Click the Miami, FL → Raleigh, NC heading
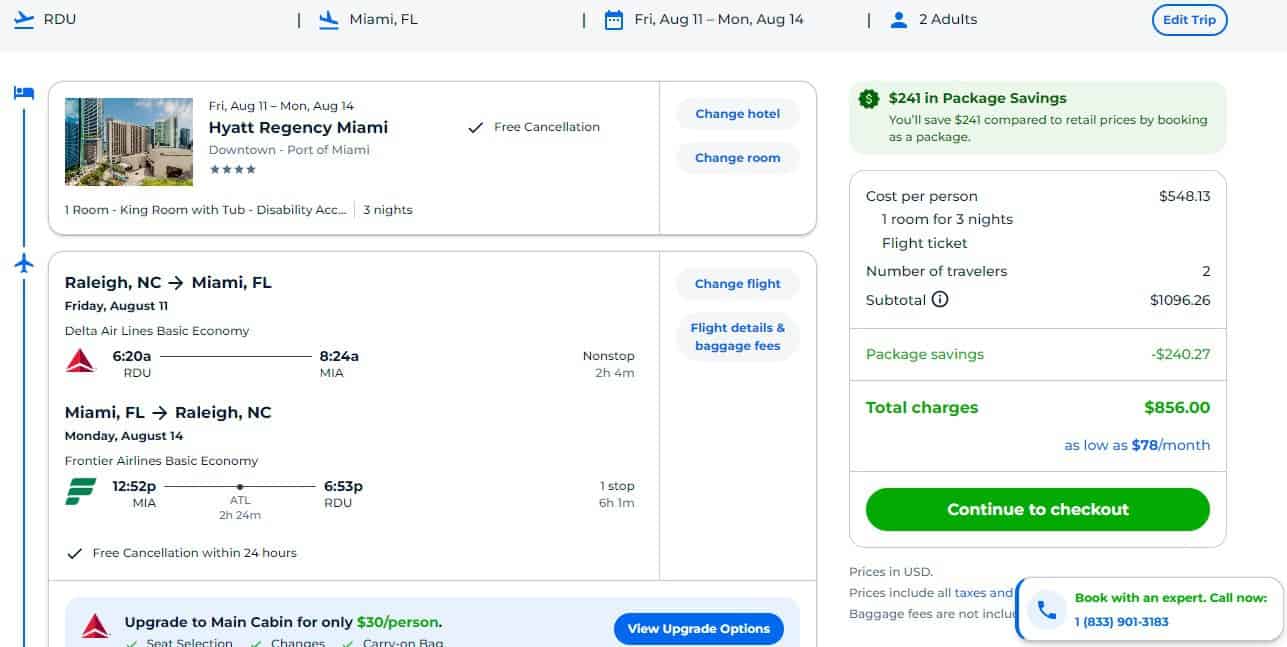Image resolution: width=1287 pixels, height=647 pixels. tap(168, 413)
